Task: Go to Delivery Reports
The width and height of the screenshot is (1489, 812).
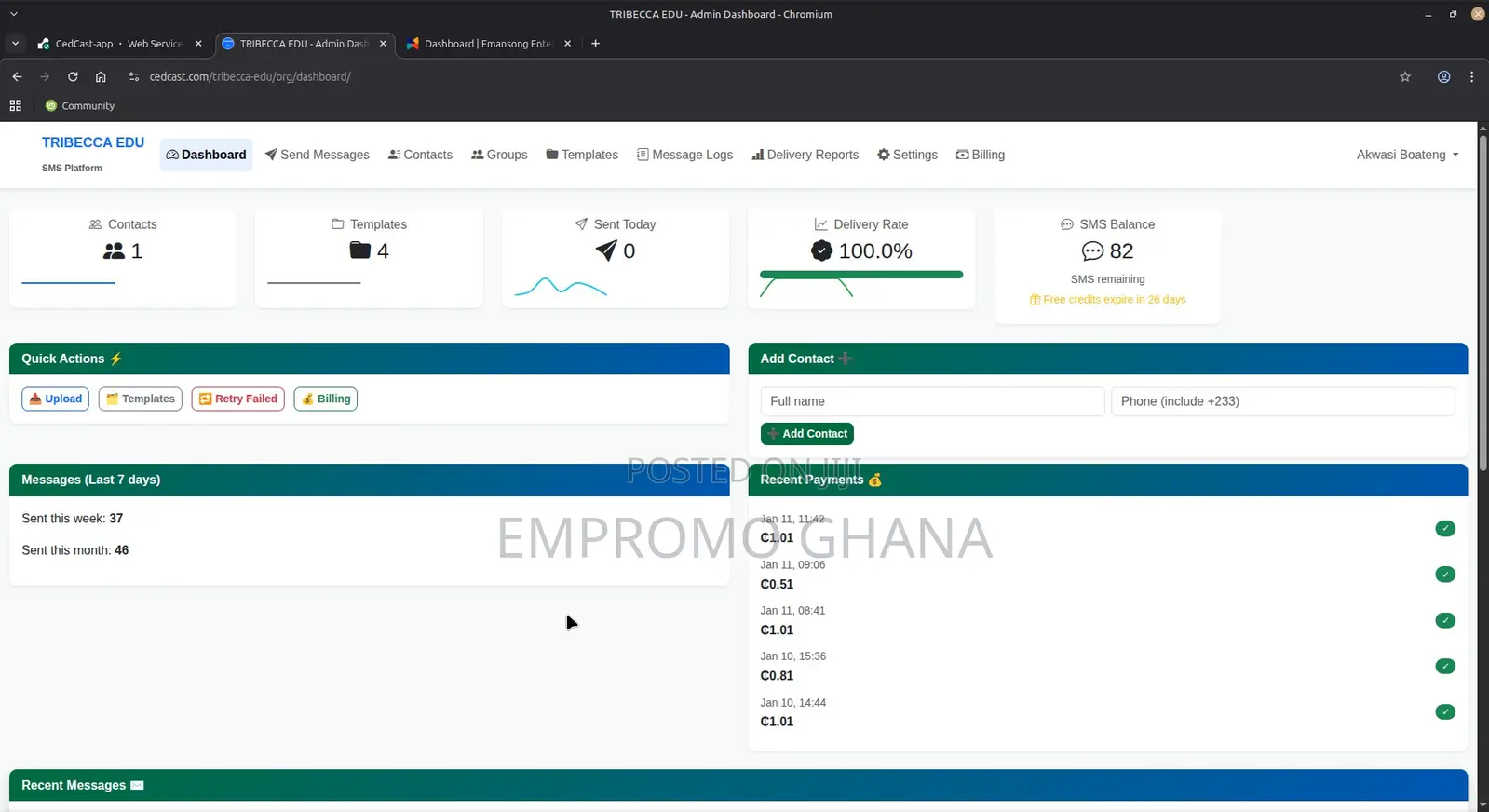Action: (805, 155)
